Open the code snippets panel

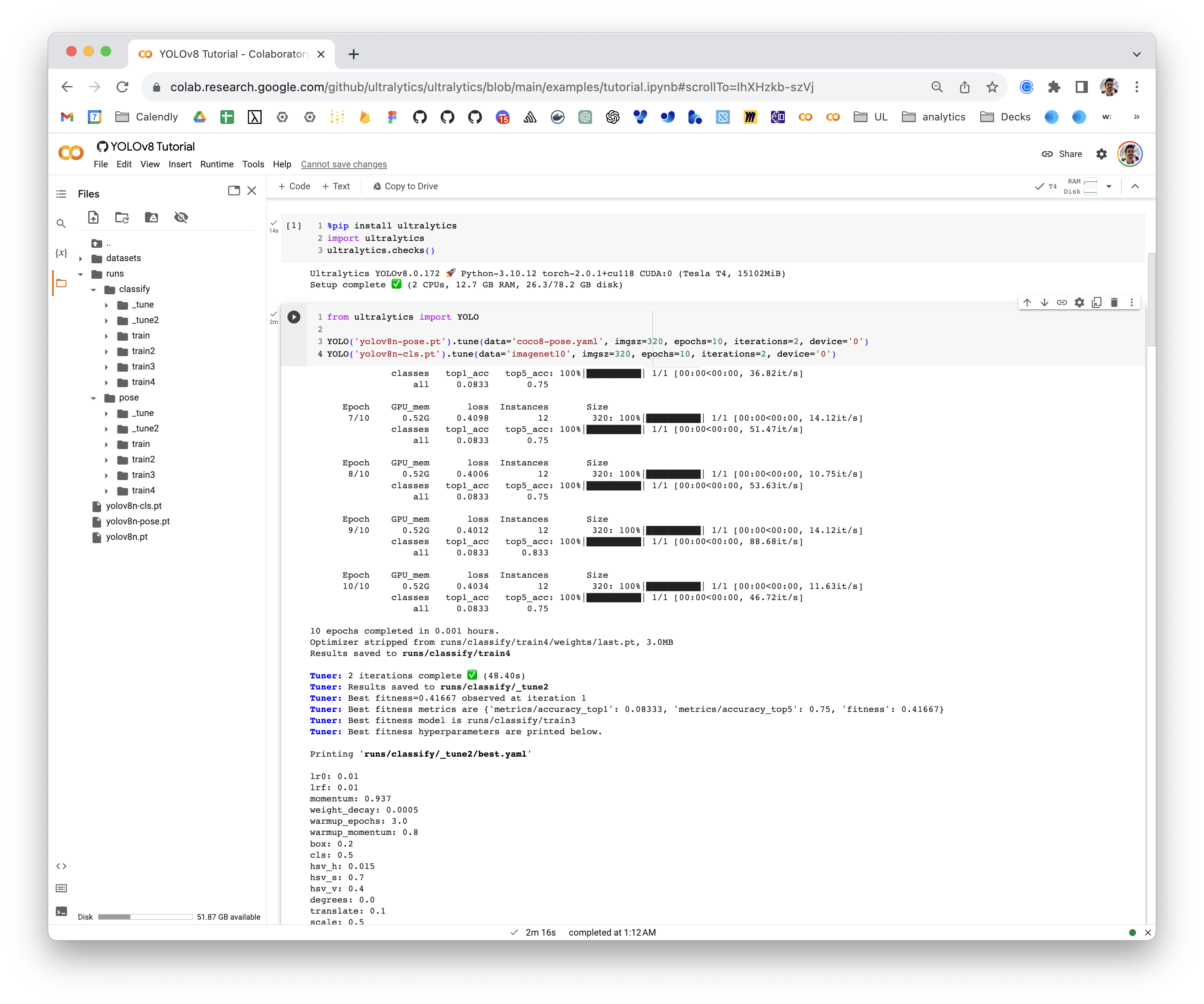[x=62, y=866]
